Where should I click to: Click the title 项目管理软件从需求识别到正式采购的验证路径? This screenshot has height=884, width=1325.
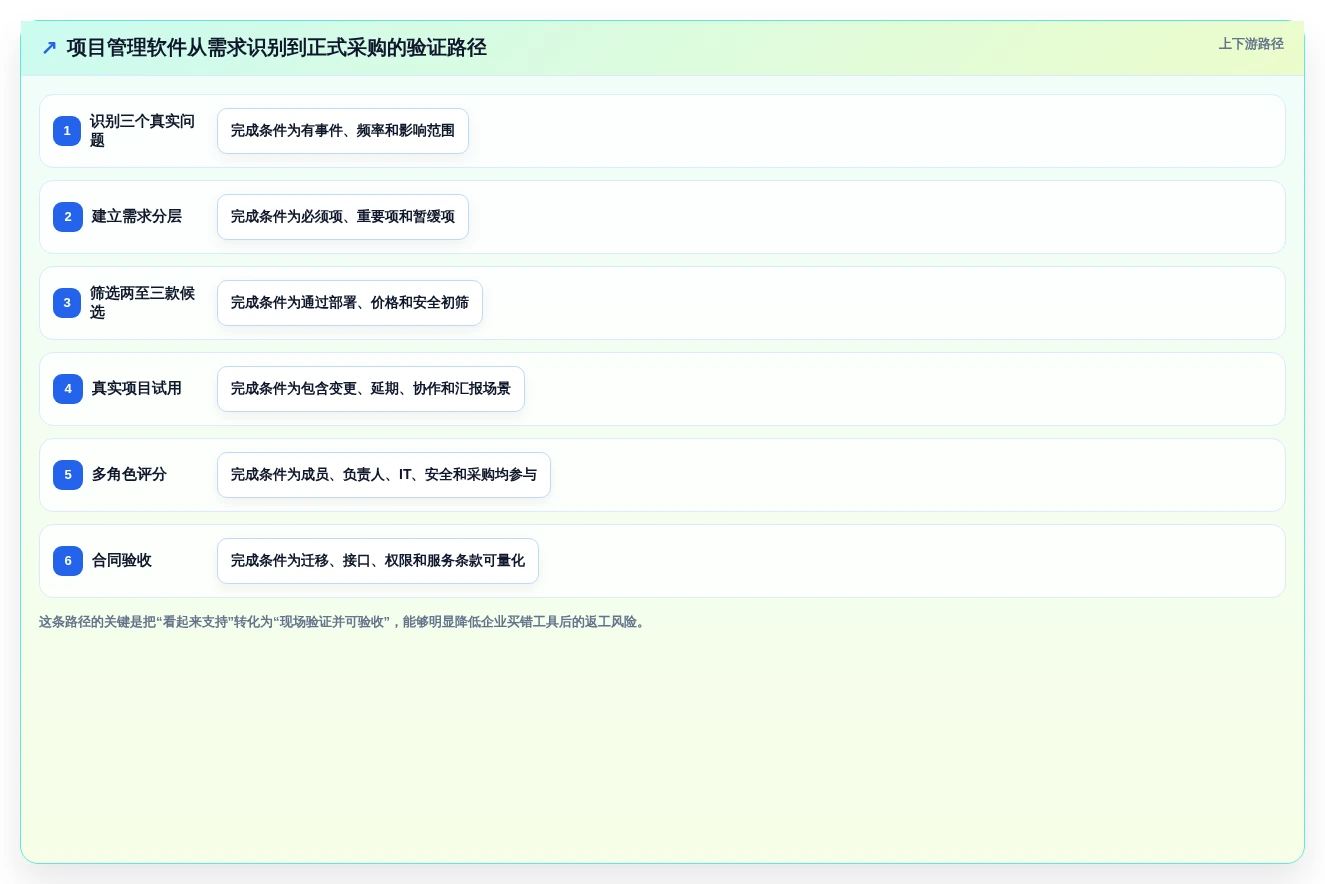[277, 48]
